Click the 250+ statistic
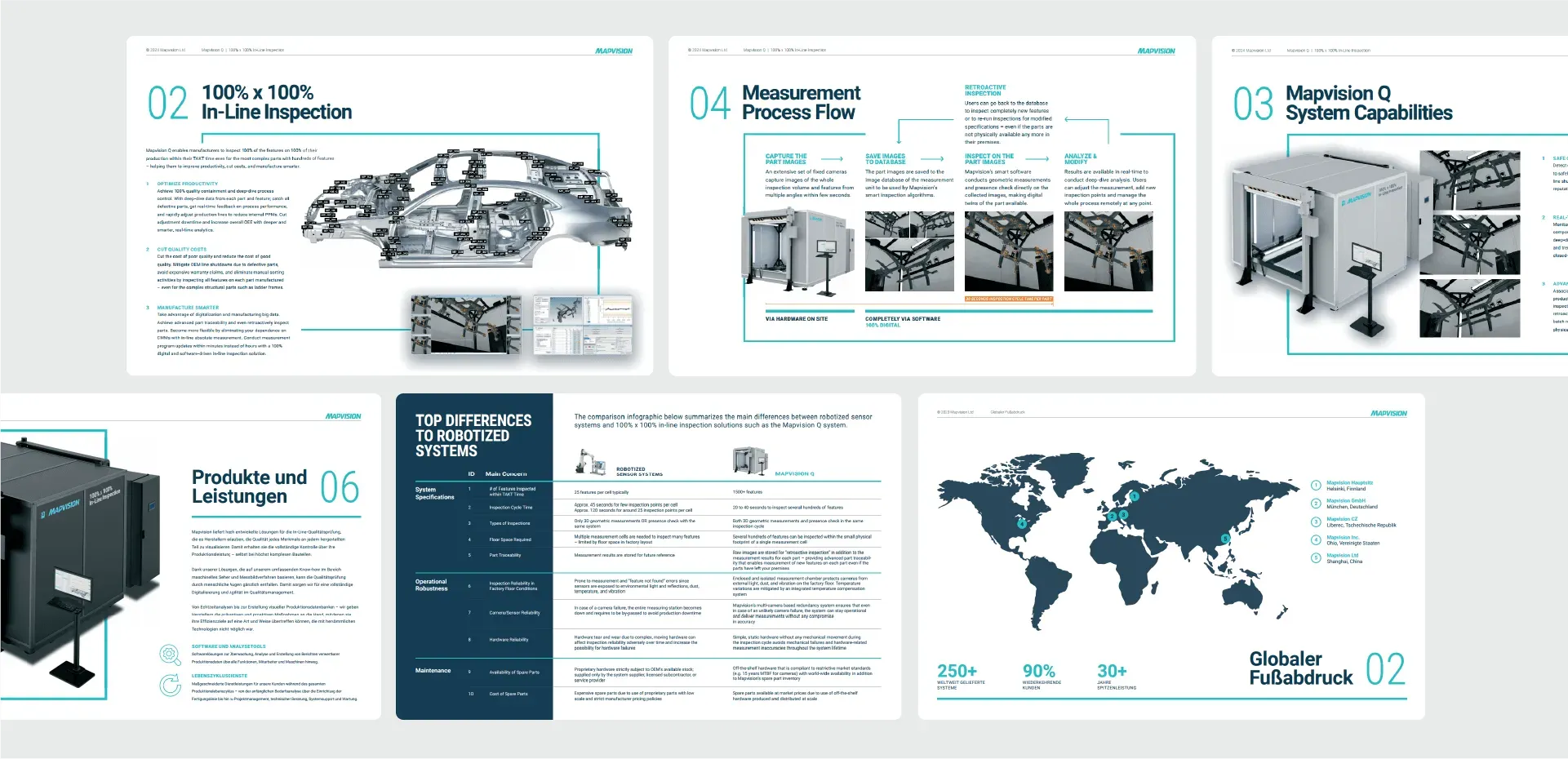 tap(957, 671)
